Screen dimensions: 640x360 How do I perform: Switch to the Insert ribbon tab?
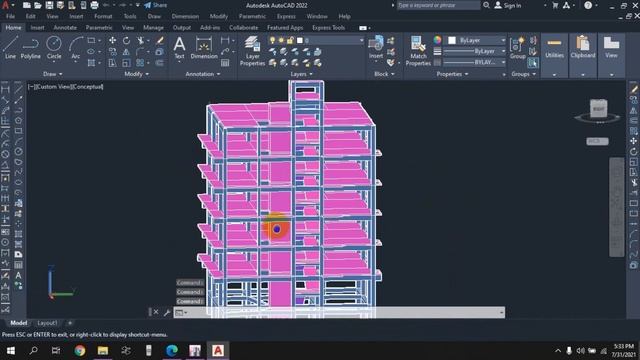pyautogui.click(x=37, y=27)
